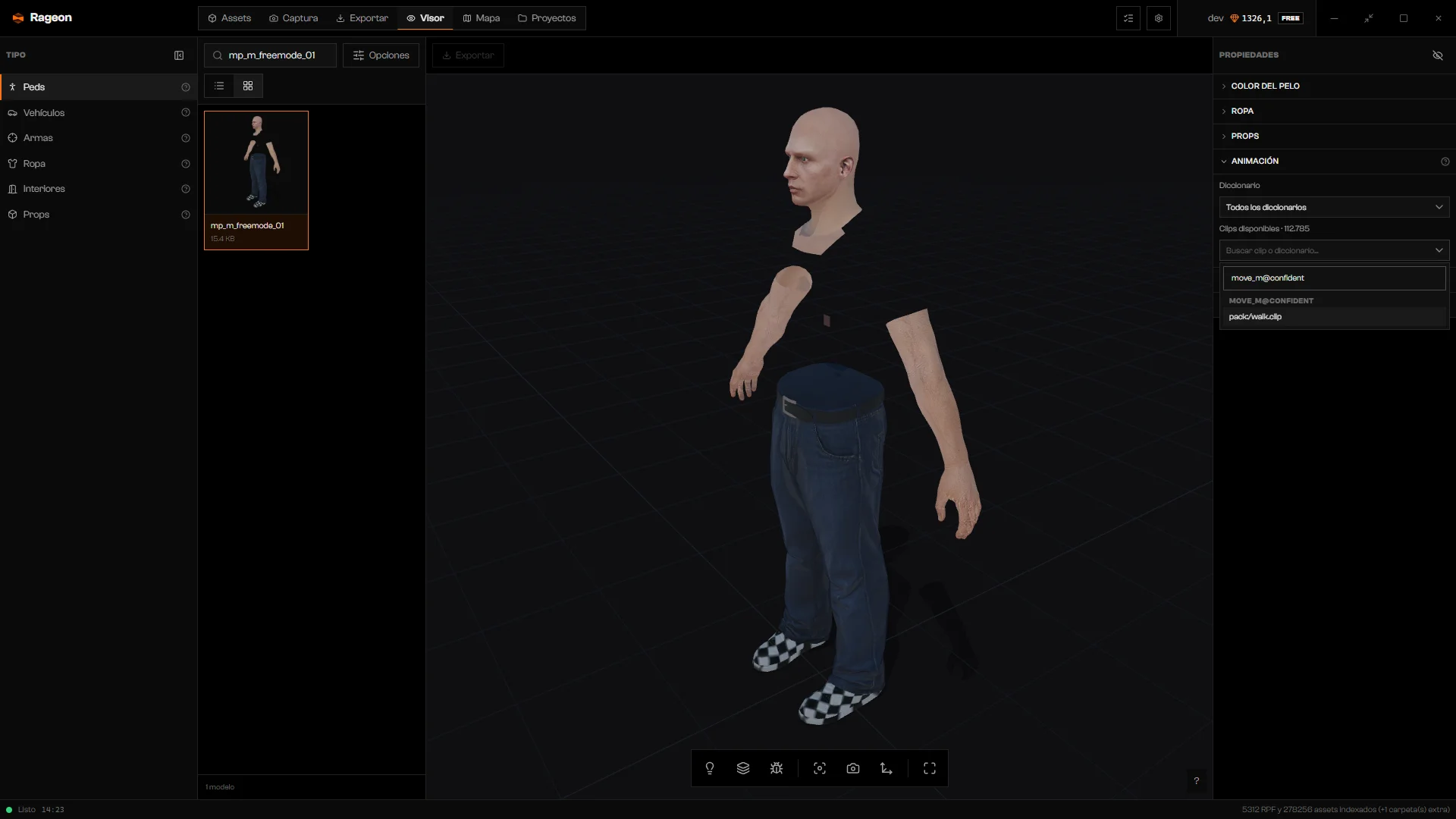The width and height of the screenshot is (1456, 819).
Task: Open the Assets tab
Action: tap(229, 18)
